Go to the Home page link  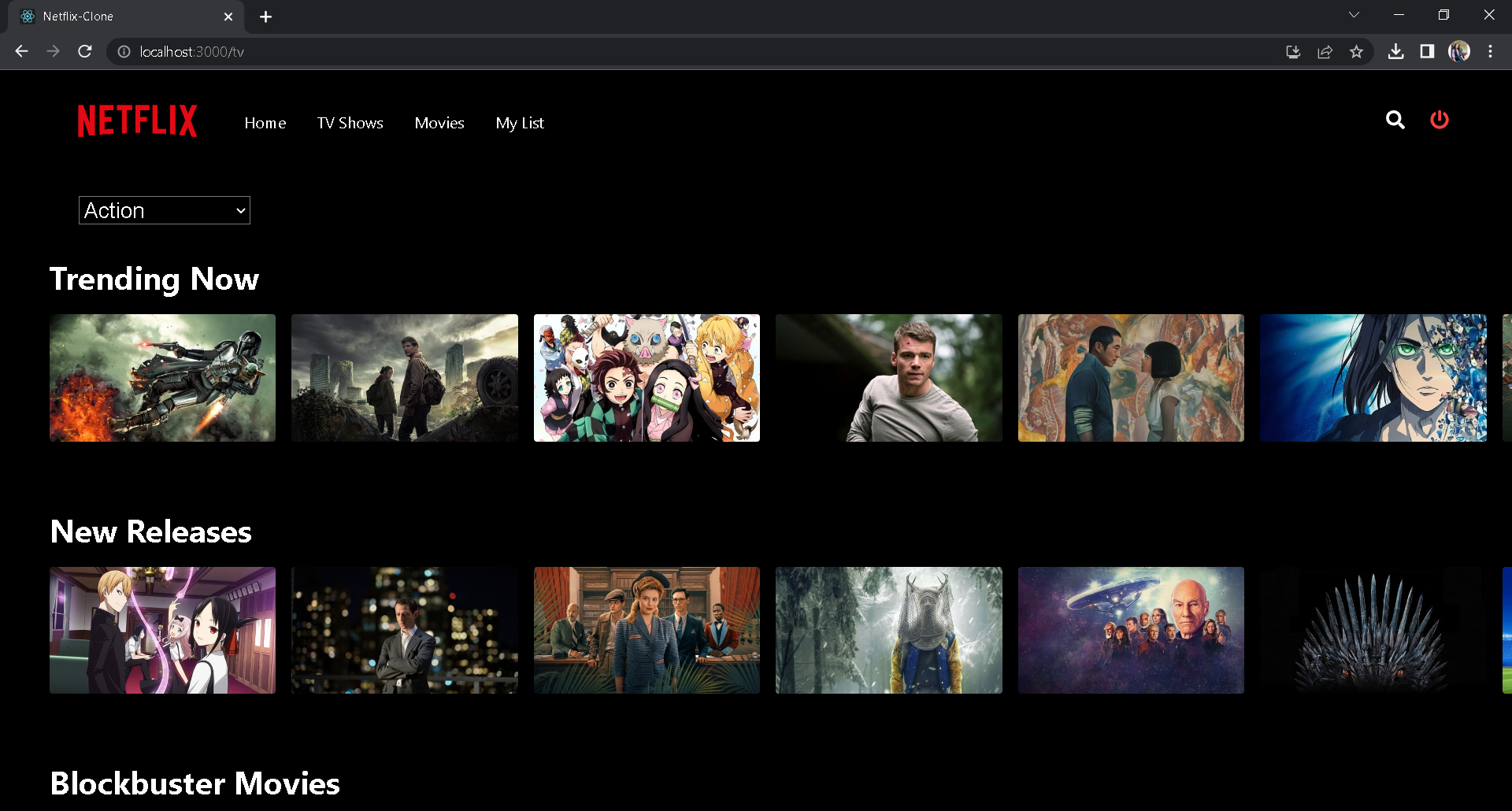pos(265,123)
